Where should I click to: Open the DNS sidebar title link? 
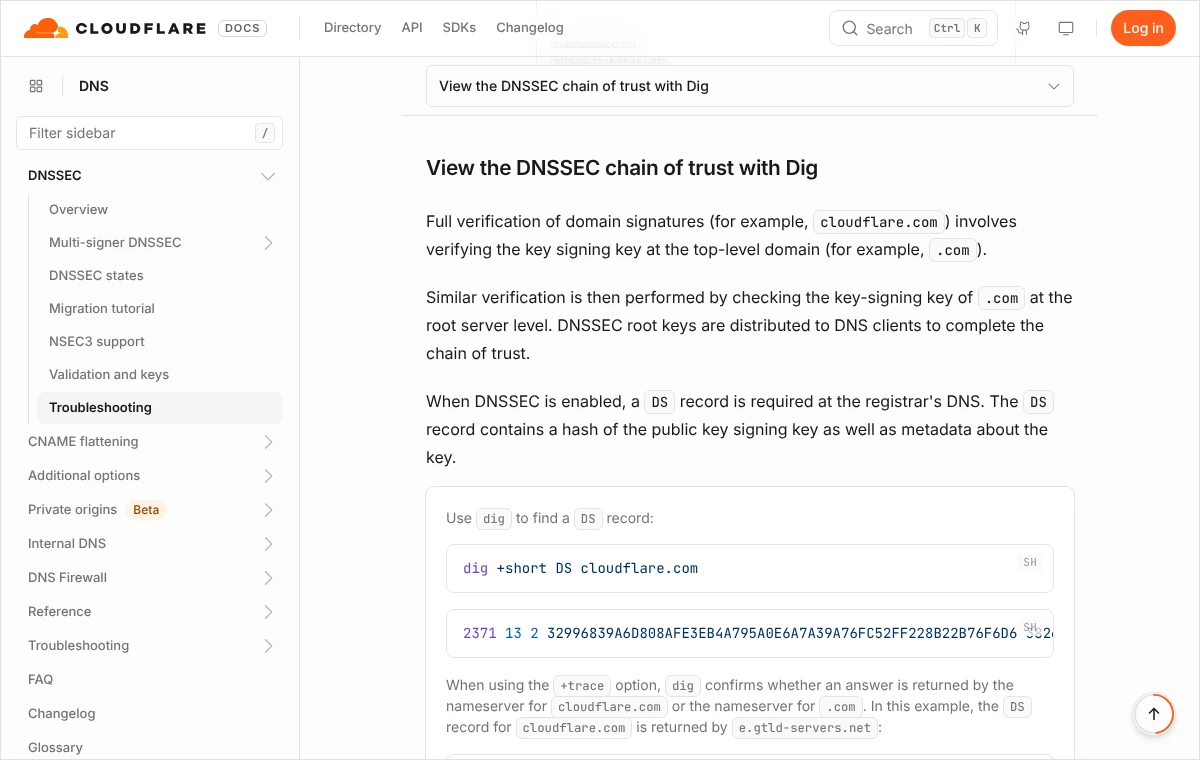click(x=94, y=86)
